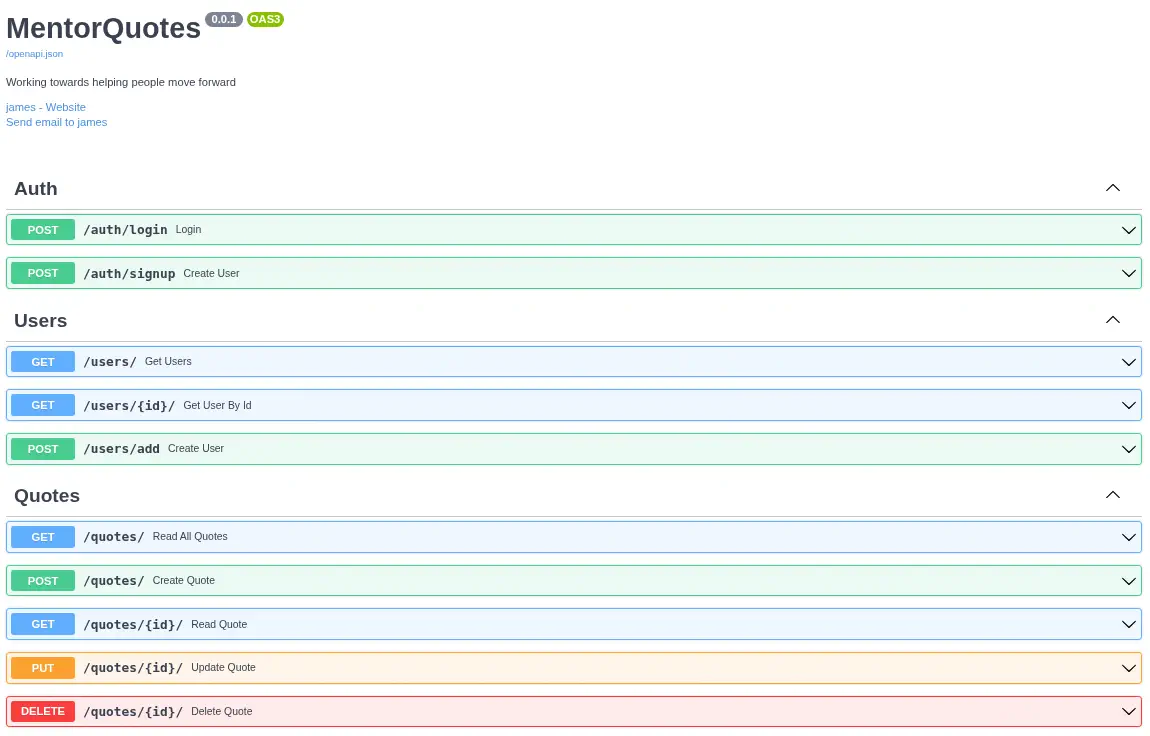The height and width of the screenshot is (736, 1150).
Task: Expand the Get Users endpoint arrow
Action: (1129, 362)
